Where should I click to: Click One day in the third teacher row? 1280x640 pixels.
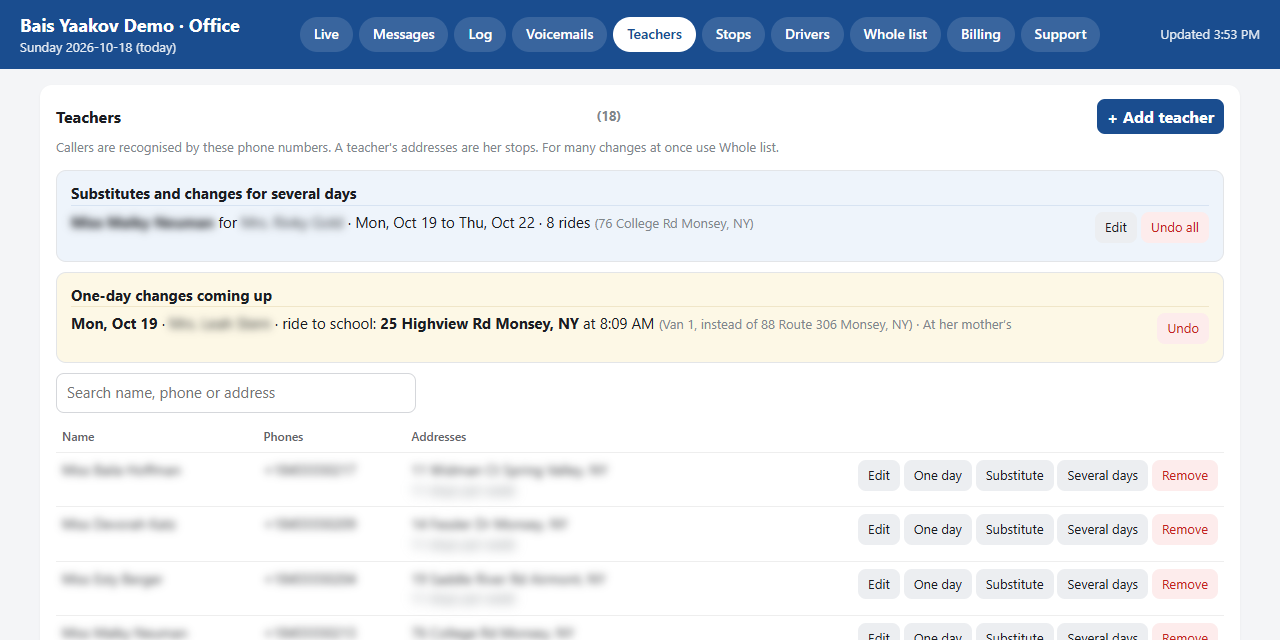click(938, 585)
